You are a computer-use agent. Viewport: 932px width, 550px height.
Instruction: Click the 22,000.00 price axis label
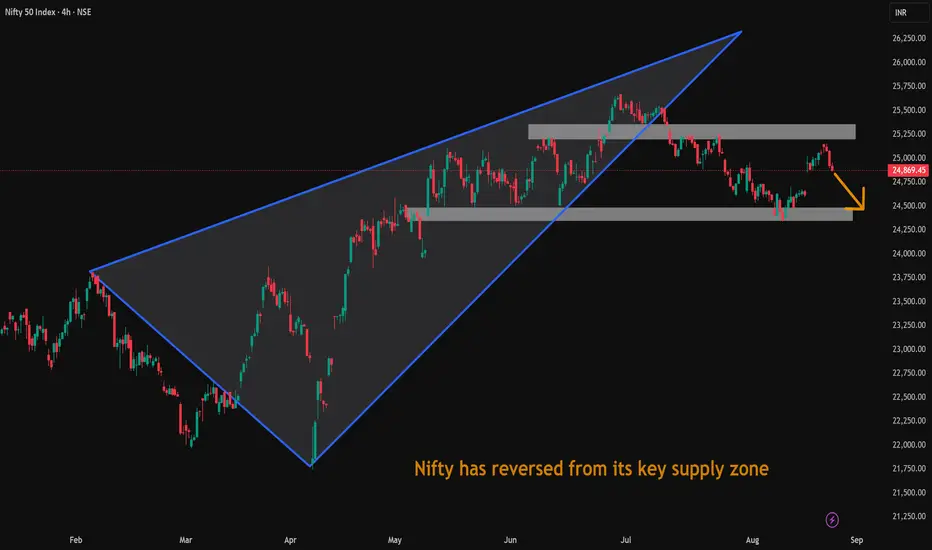coord(909,444)
